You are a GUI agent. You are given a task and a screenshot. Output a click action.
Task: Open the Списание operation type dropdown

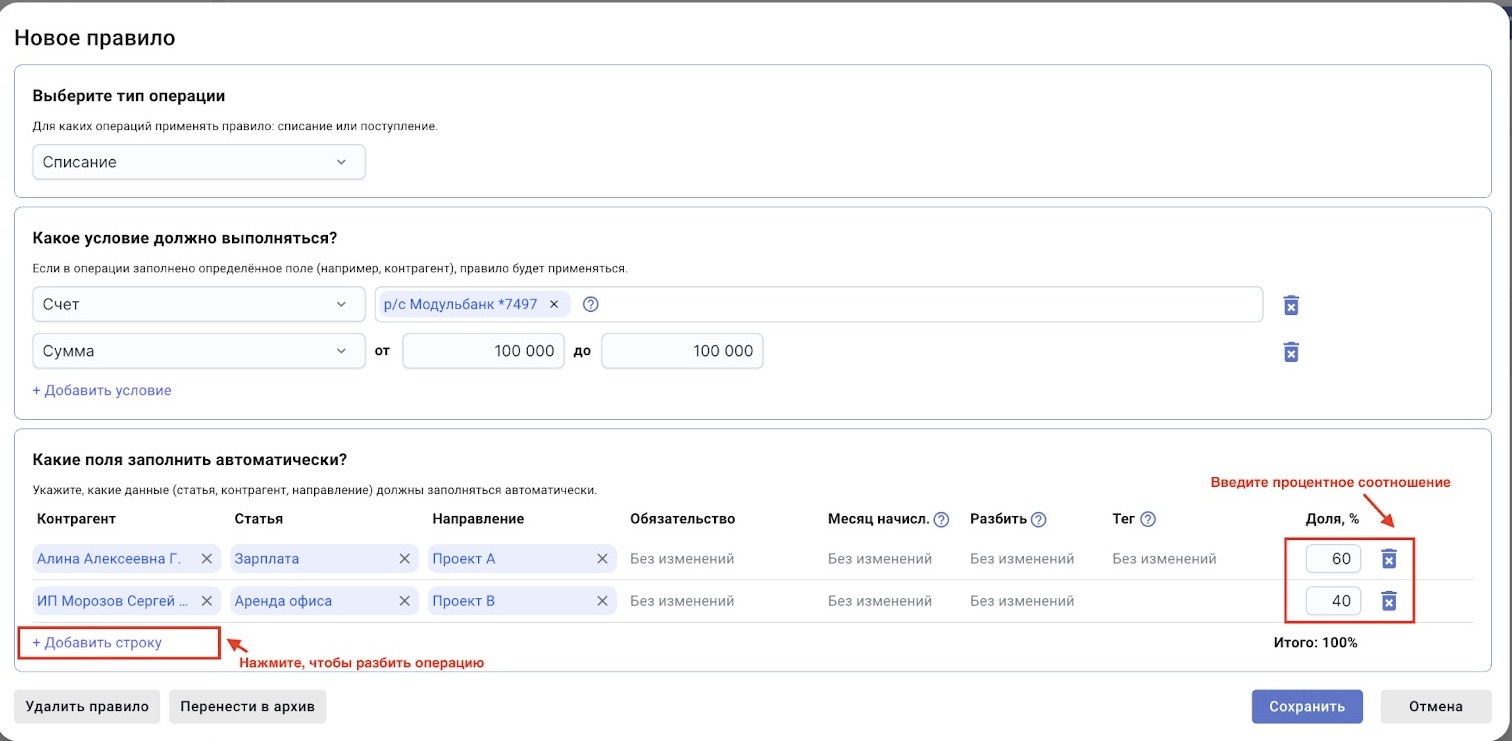pos(199,162)
